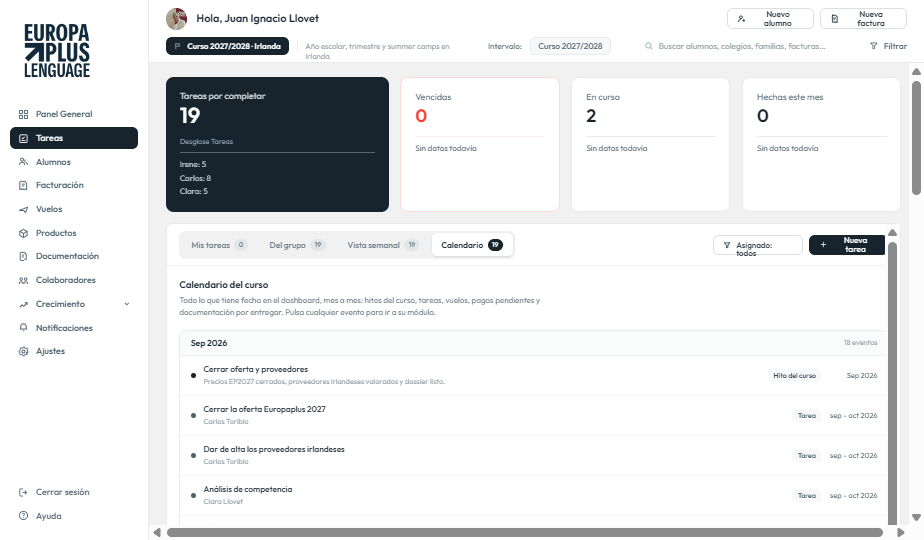Screen dimensions: 924x540
Task: Open Asignado: todos filter dropdown
Action: pos(758,245)
